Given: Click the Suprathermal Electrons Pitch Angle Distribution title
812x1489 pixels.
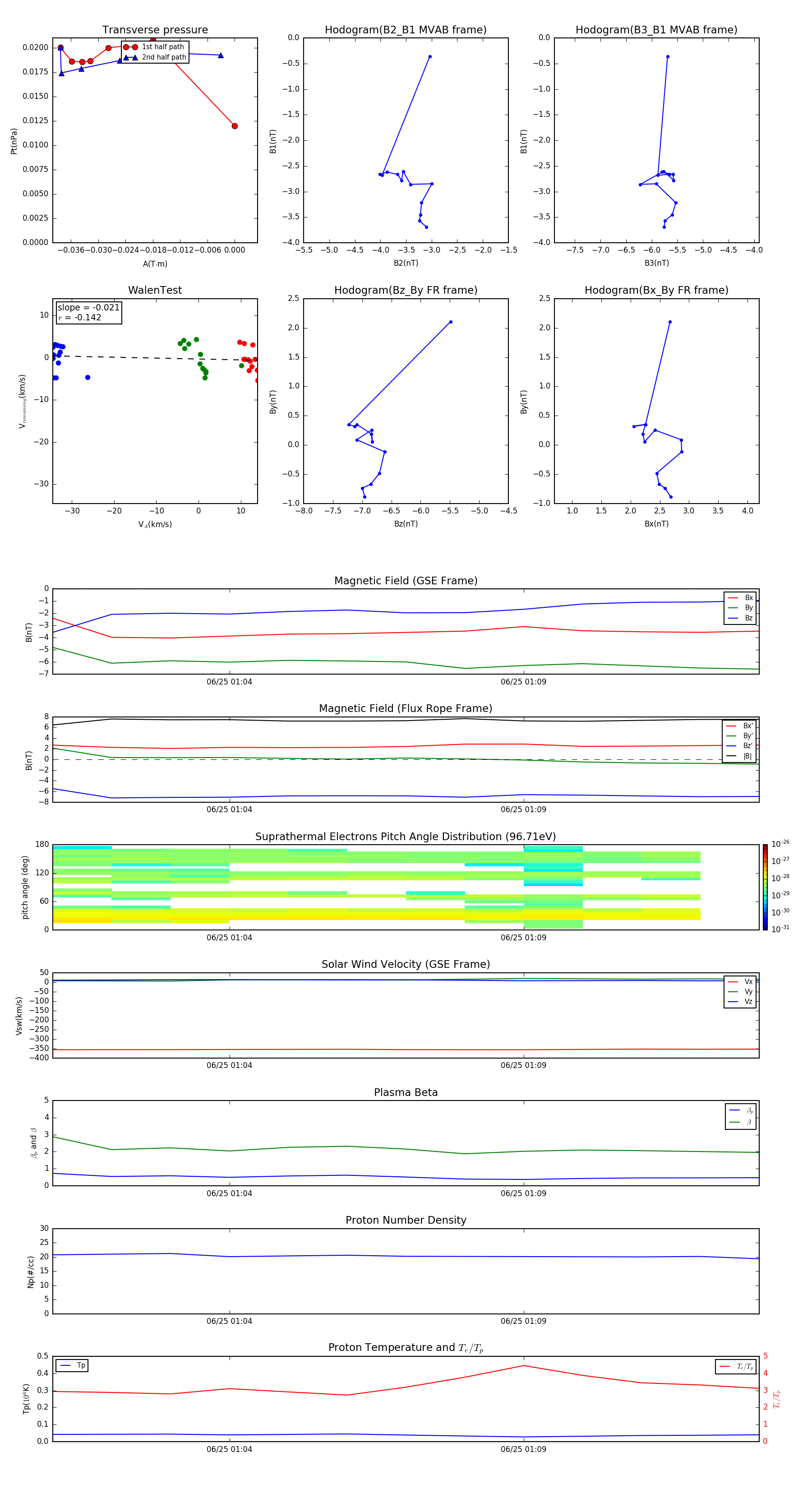Looking at the screenshot, I should [406, 837].
